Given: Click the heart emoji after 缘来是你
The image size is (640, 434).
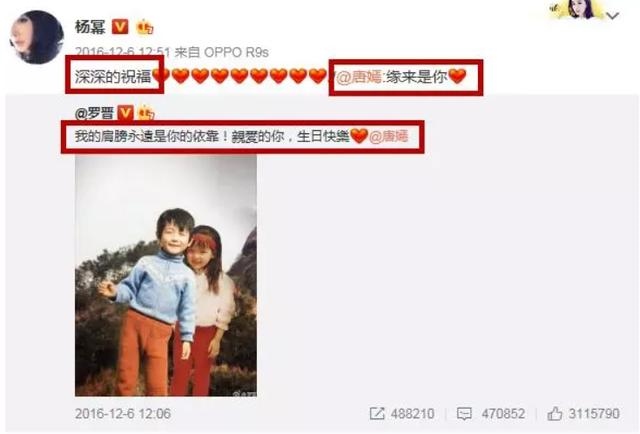Looking at the screenshot, I should coord(457,76).
